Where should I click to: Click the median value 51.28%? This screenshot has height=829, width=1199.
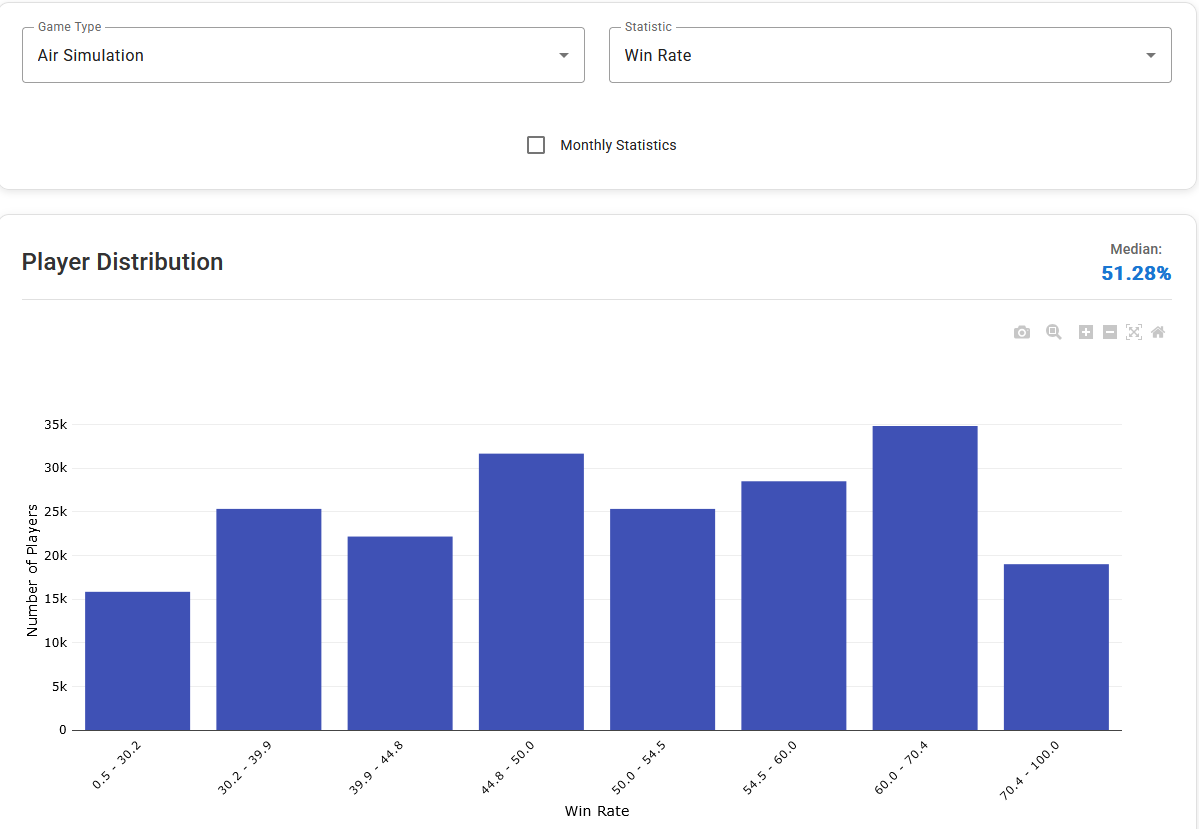pos(1135,273)
